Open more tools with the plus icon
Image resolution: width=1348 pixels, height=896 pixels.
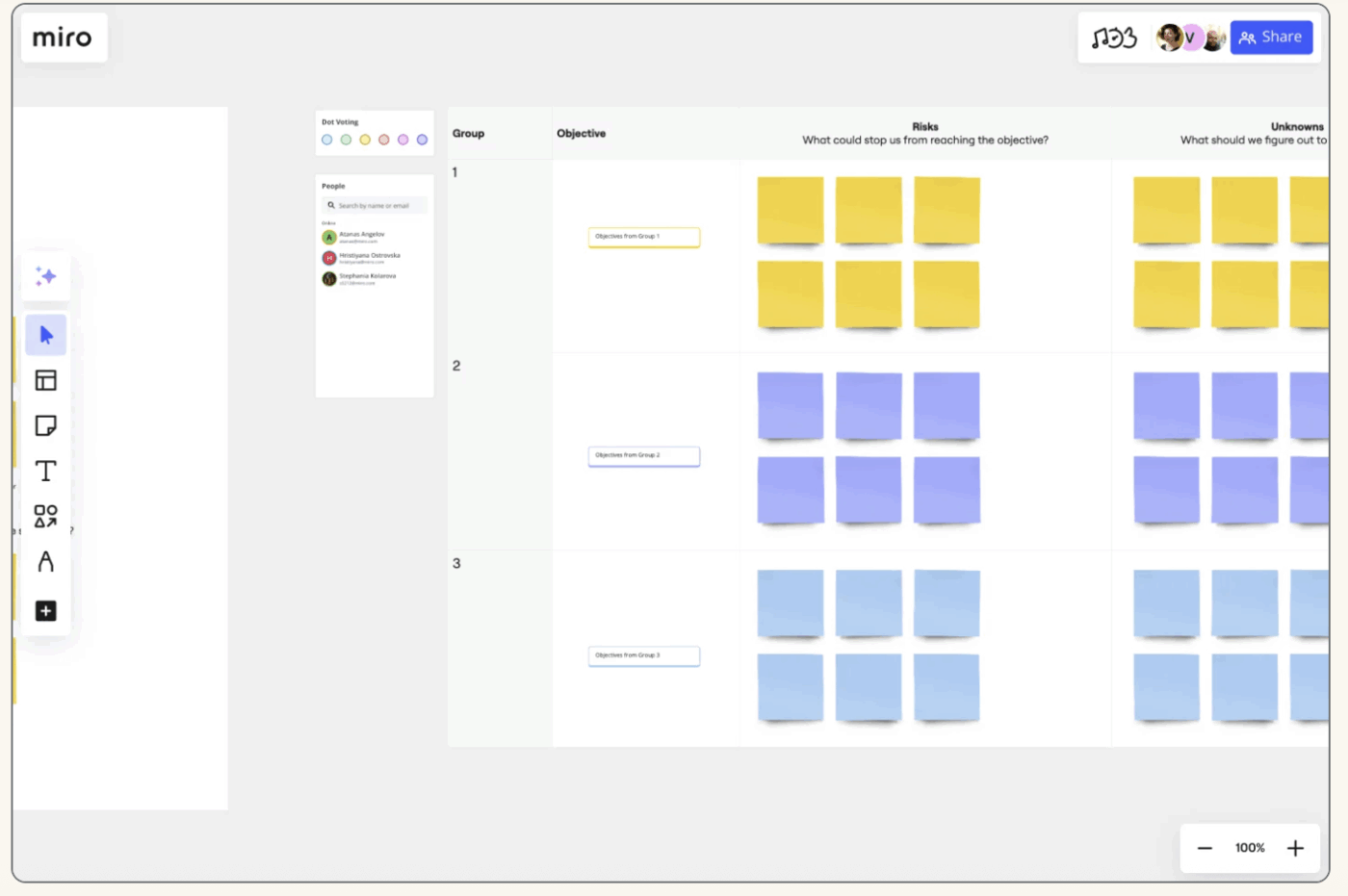click(45, 611)
